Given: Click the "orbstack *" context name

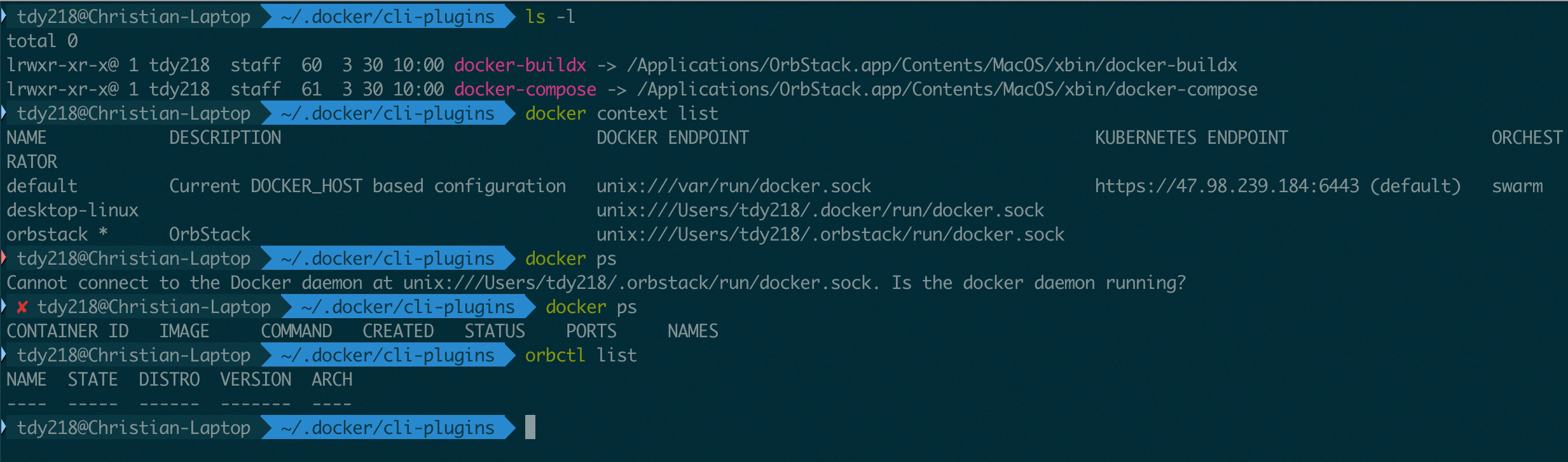Looking at the screenshot, I should pos(57,234).
